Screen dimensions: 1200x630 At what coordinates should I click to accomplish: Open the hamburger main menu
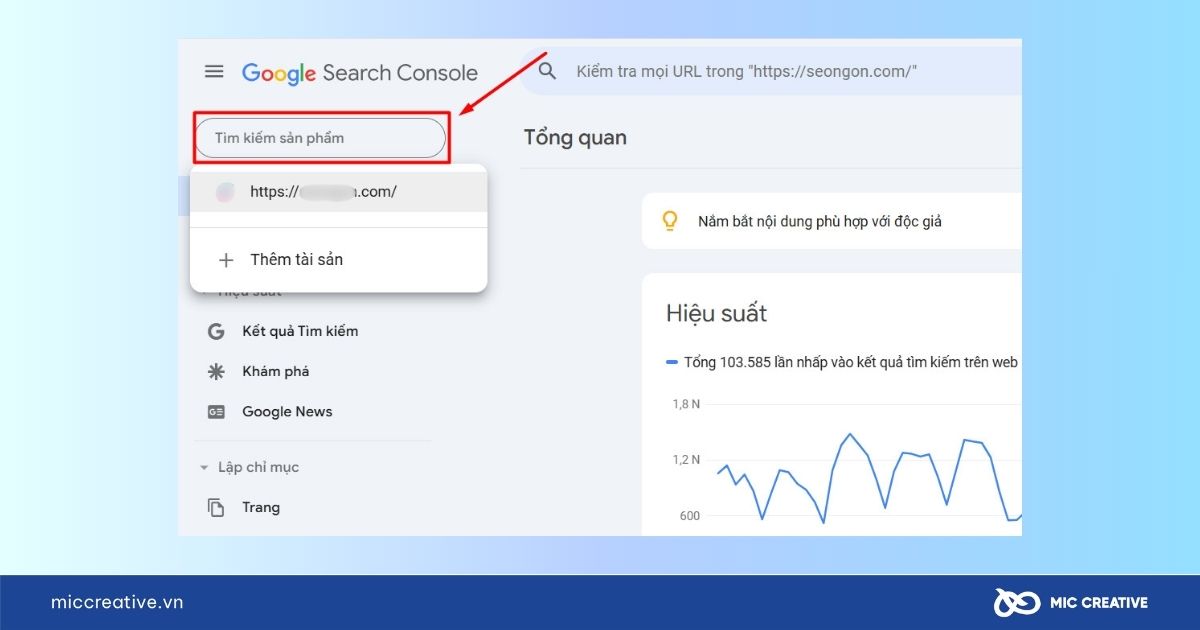pos(214,72)
